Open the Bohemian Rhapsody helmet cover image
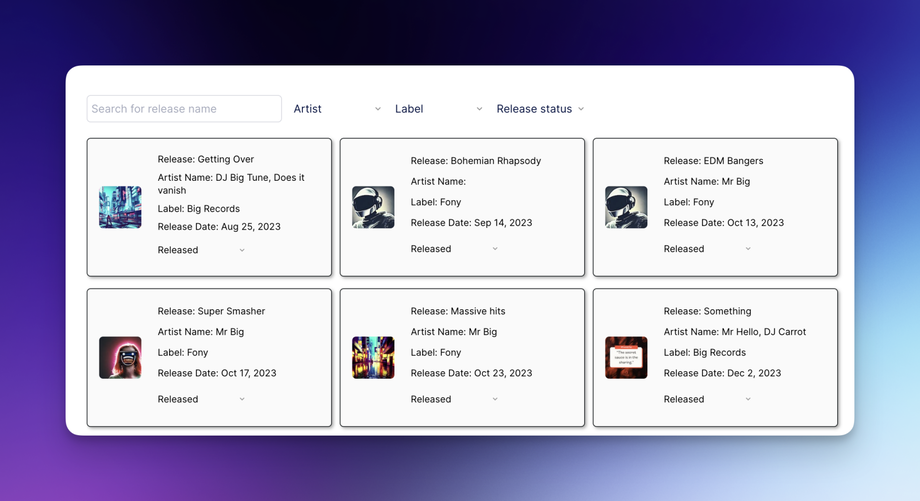The height and width of the screenshot is (501, 920). [x=373, y=207]
